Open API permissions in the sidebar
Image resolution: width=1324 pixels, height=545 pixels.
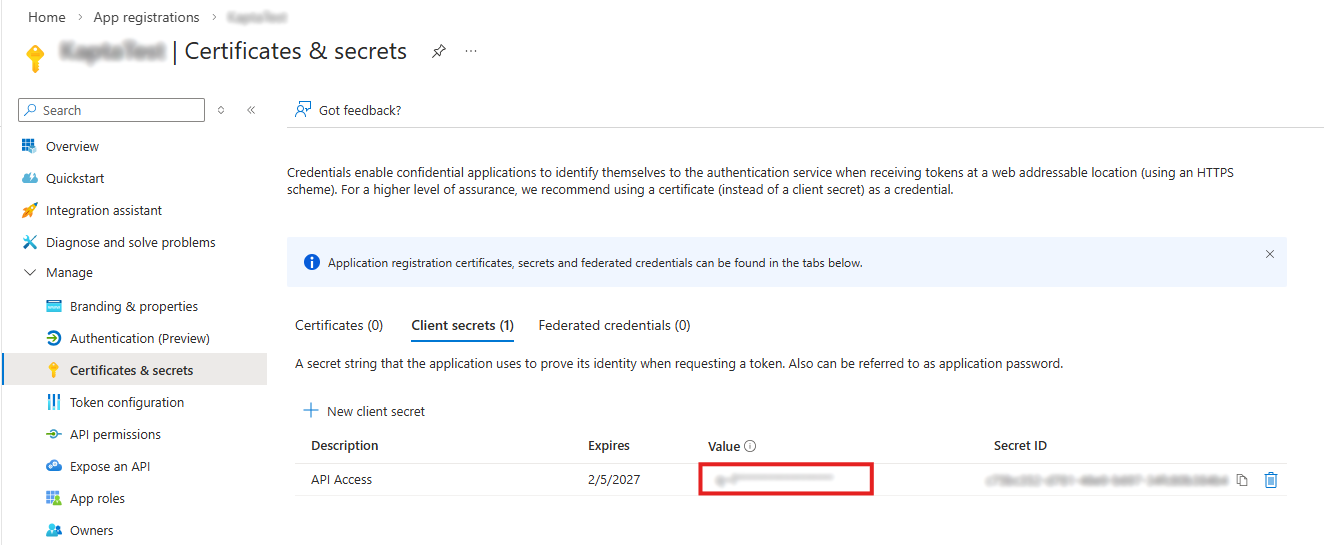(115, 434)
